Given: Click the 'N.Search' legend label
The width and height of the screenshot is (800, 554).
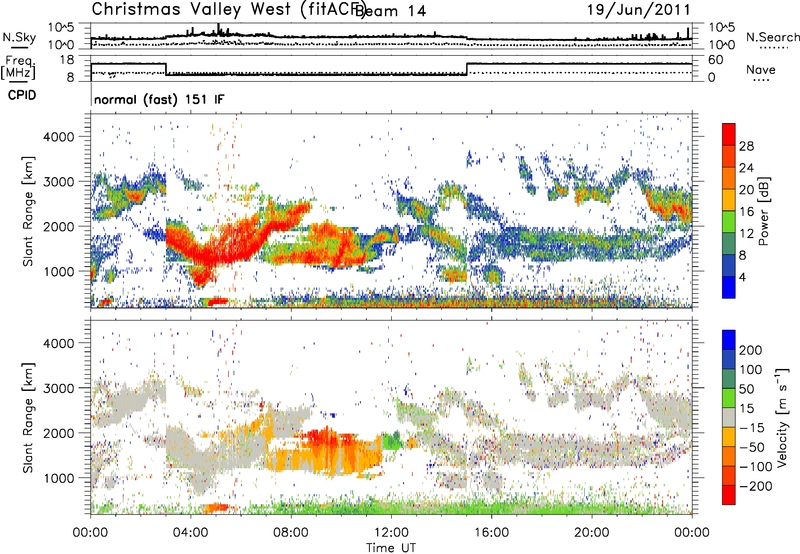Looking at the screenshot, I should pos(772,37).
